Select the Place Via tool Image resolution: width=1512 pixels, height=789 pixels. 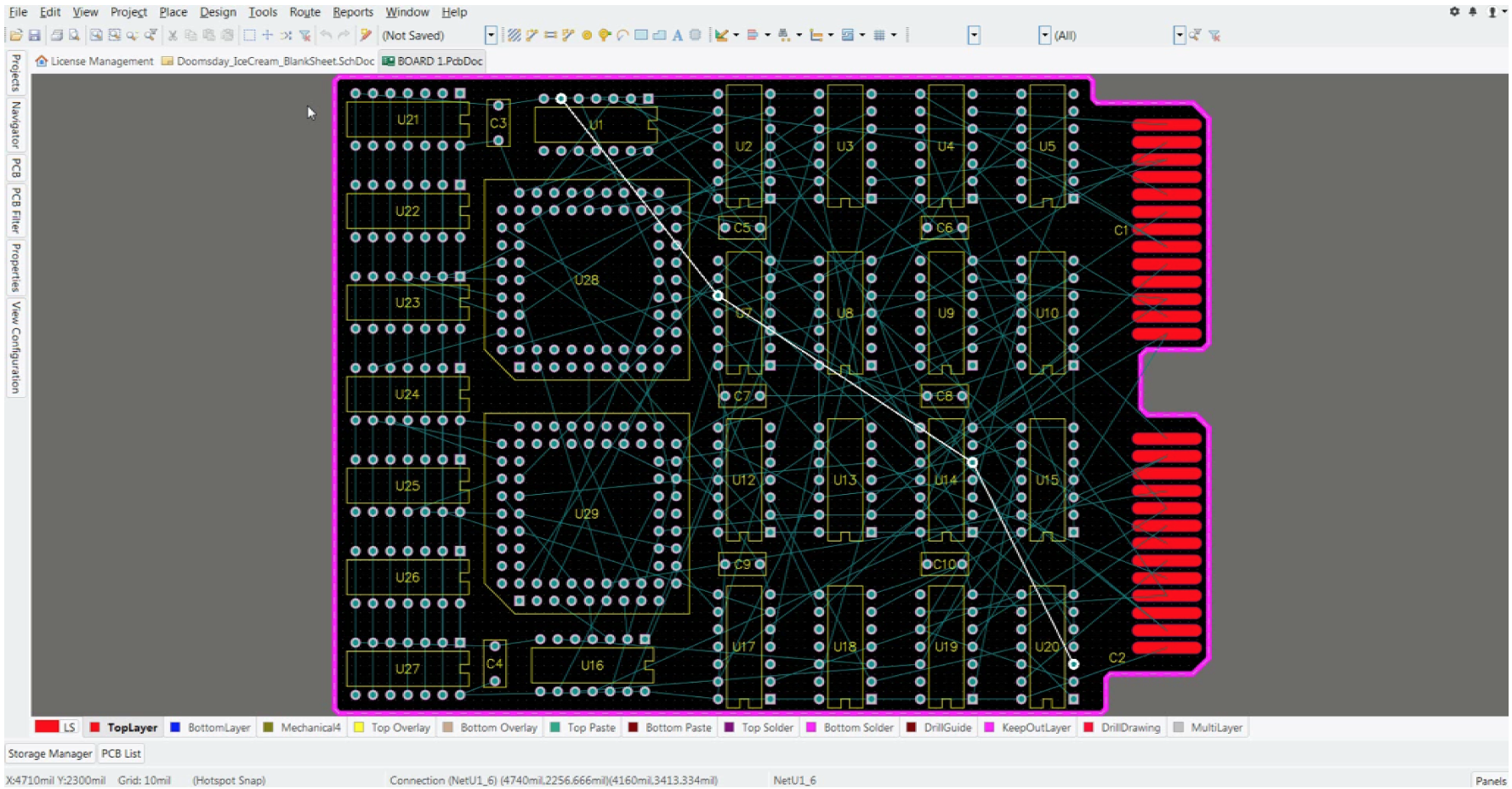(x=605, y=36)
